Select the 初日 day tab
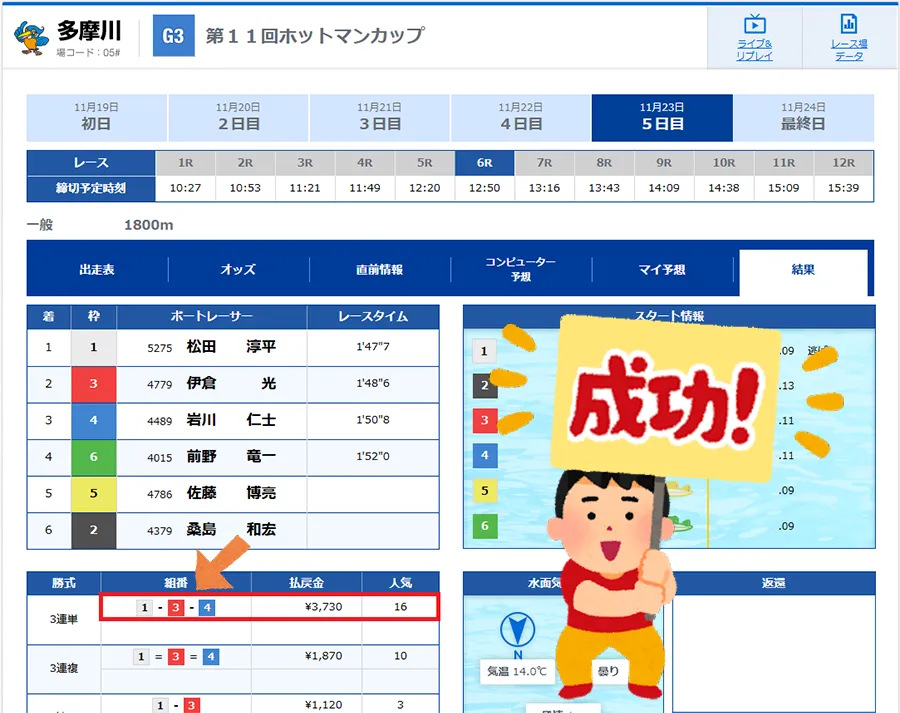Screen dimensions: 900x713 click(x=96, y=118)
